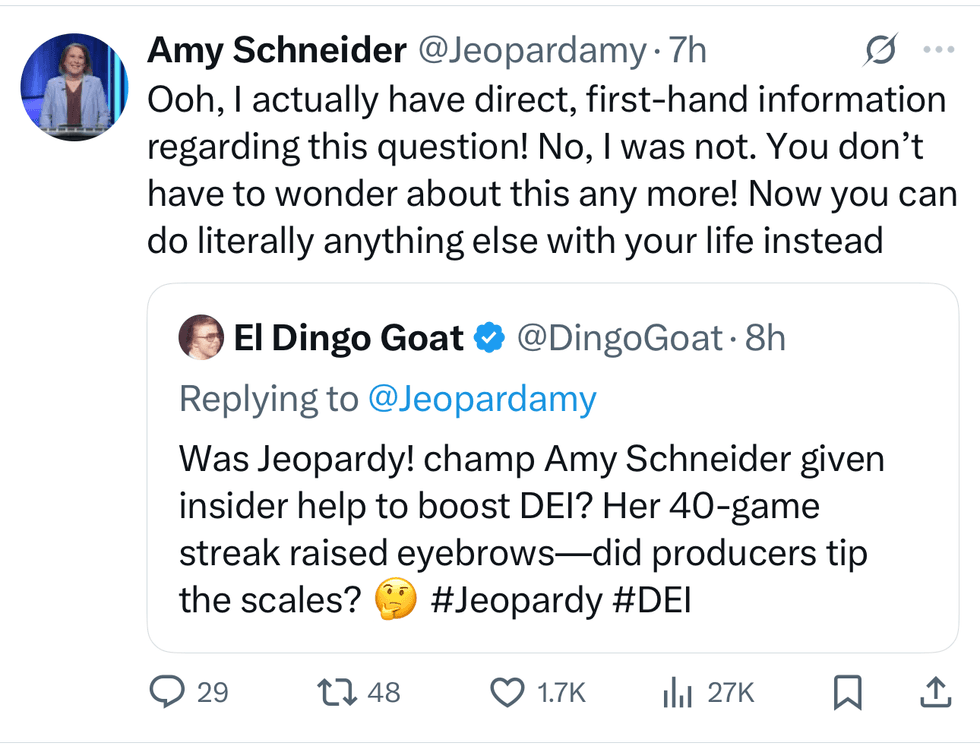Viewport: 980px width, 746px height.
Task: Bookmark this tweet
Action: [847, 691]
